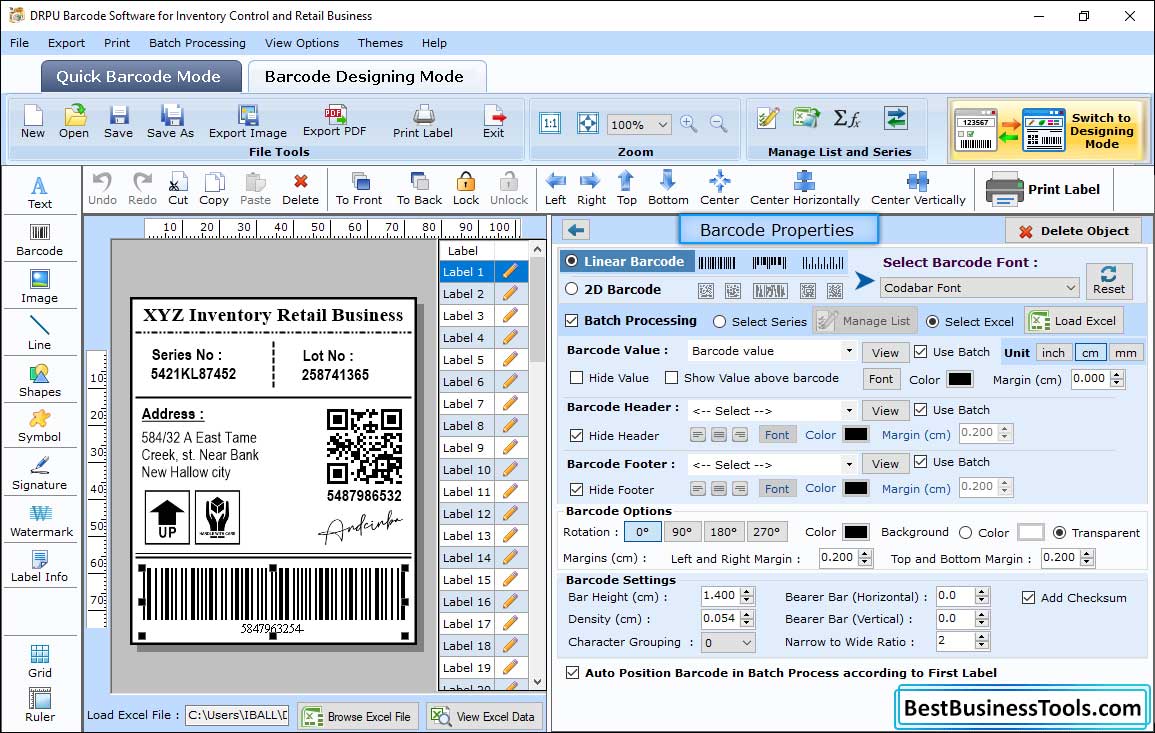Click the Lock object icon
This screenshot has height=733, width=1155.
coord(466,188)
